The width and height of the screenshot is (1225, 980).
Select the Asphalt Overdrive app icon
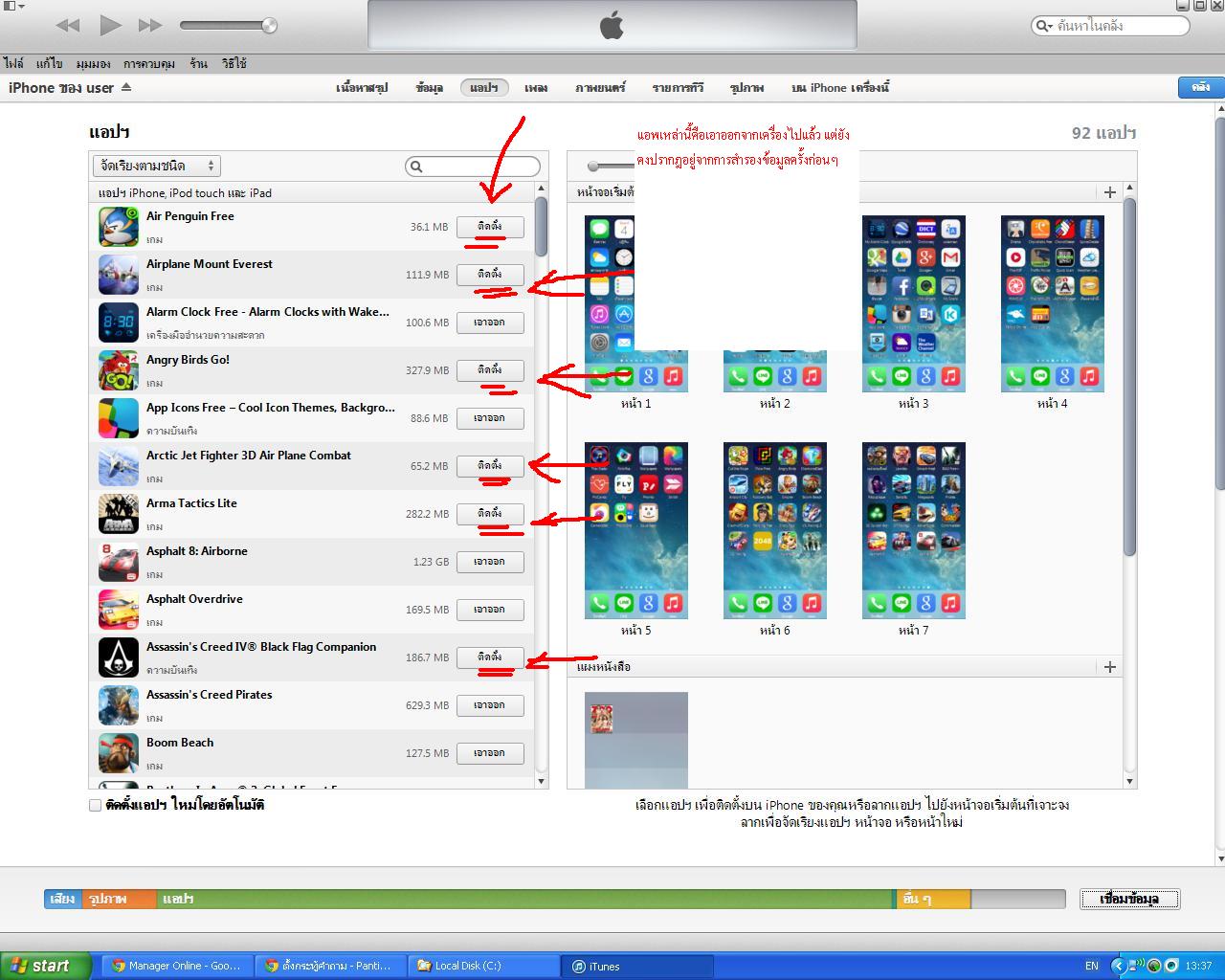[x=119, y=610]
